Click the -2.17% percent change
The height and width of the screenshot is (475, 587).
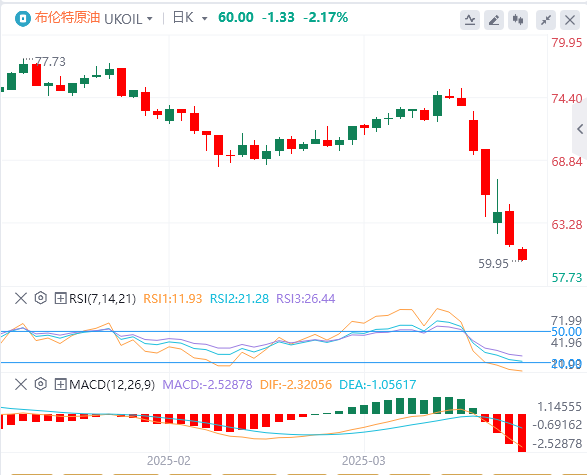[325, 17]
